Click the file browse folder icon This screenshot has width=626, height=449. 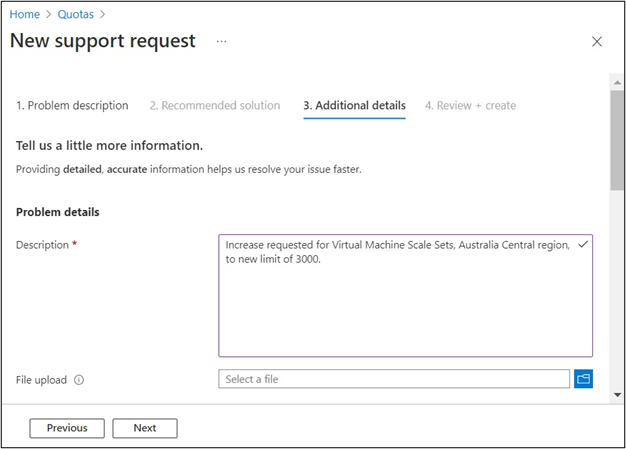(584, 379)
